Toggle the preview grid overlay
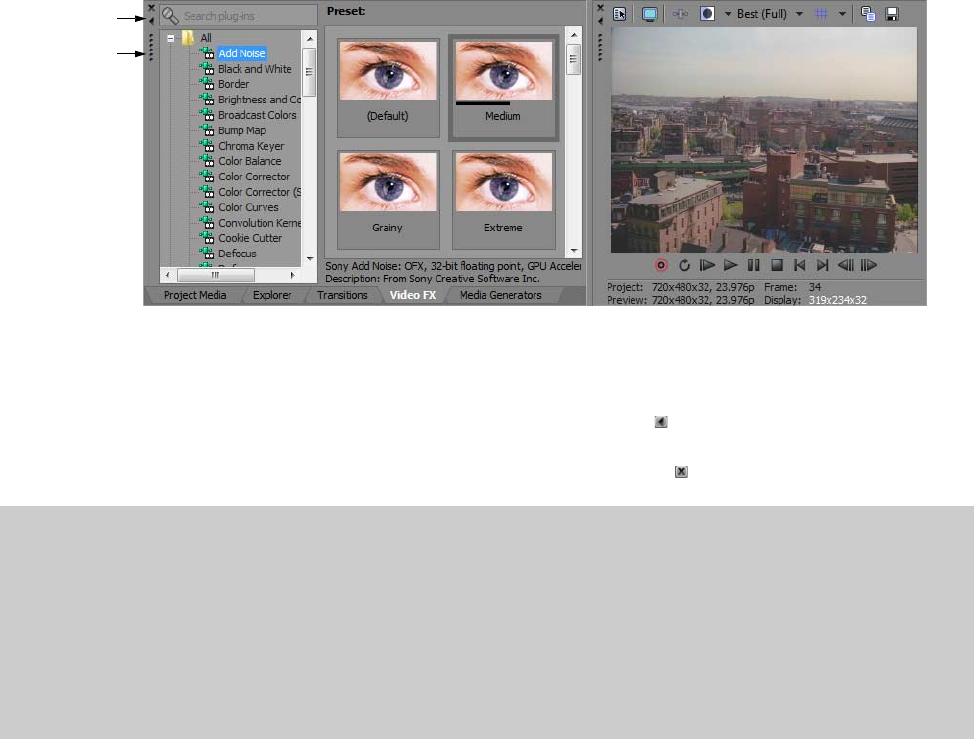 [x=821, y=15]
